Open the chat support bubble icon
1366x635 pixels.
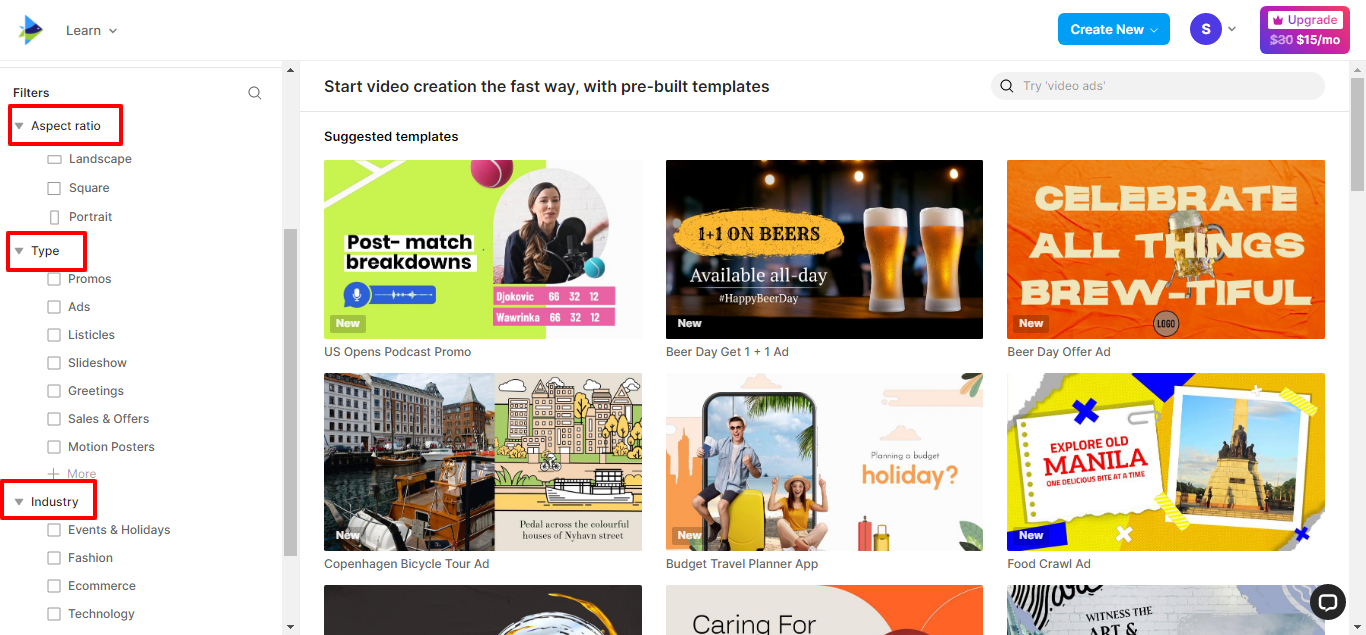pyautogui.click(x=1328, y=602)
